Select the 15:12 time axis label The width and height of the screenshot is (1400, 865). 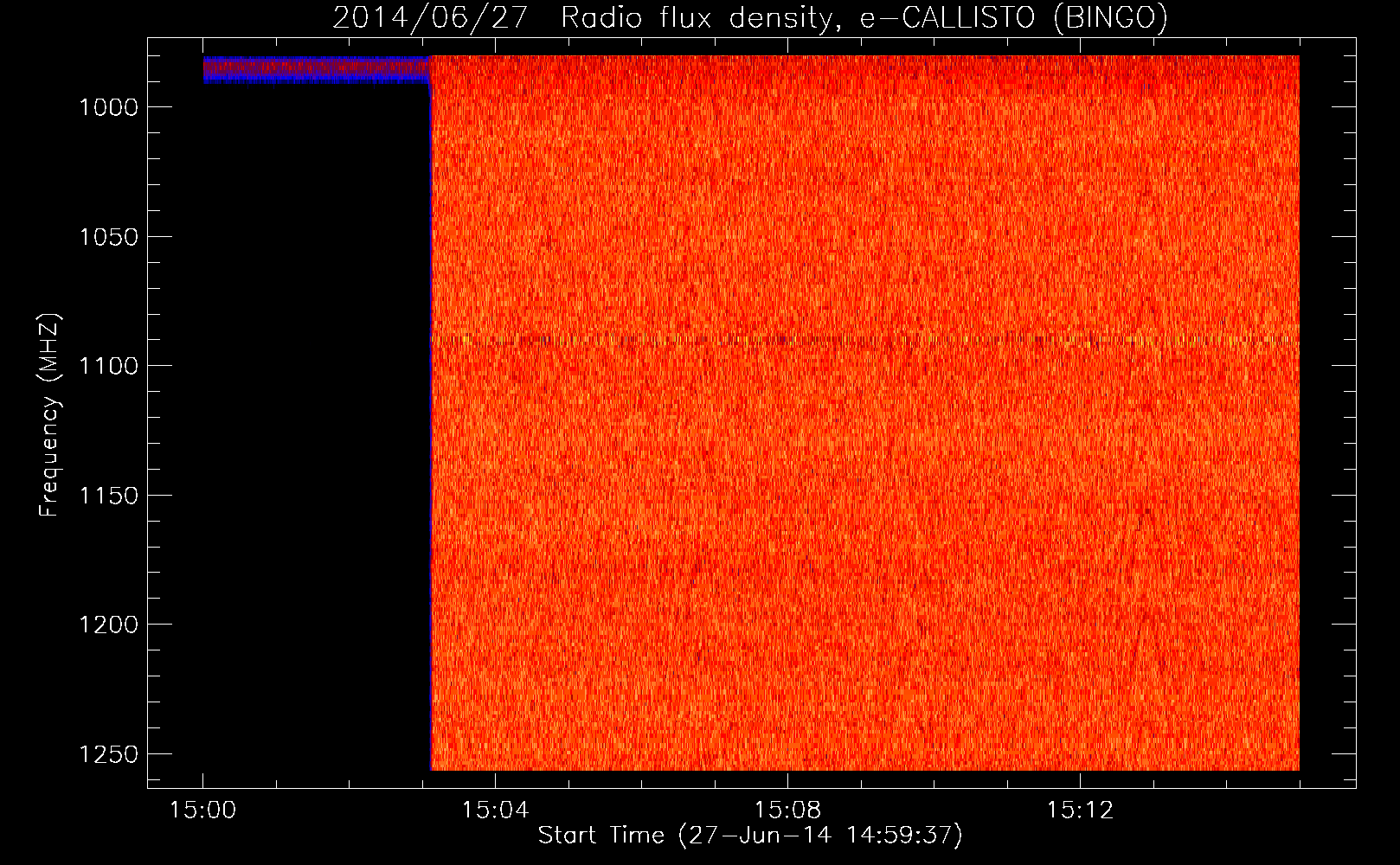1080,811
